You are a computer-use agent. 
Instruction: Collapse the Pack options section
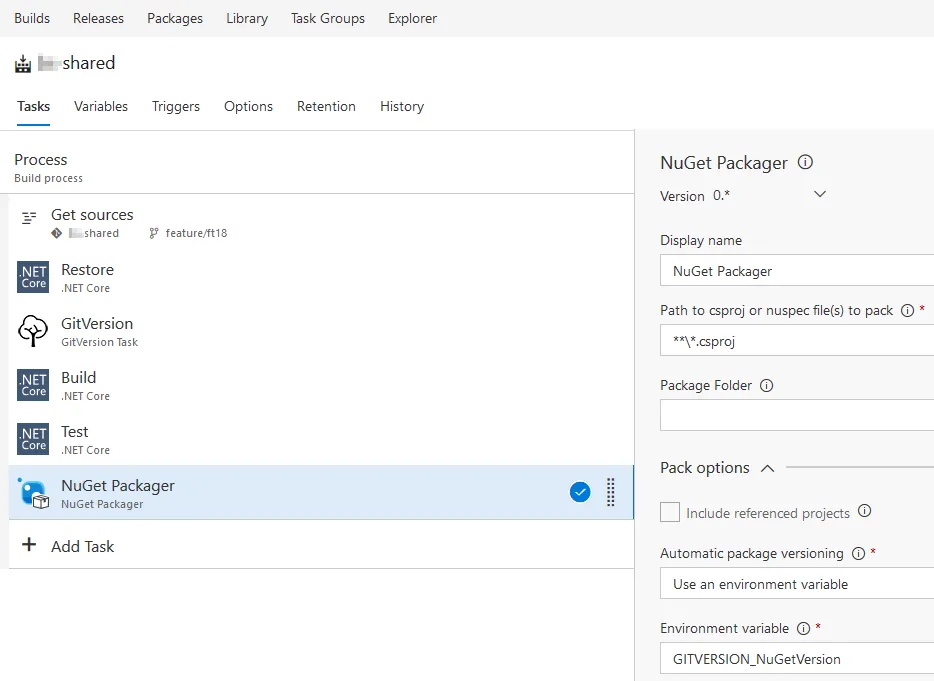(767, 468)
